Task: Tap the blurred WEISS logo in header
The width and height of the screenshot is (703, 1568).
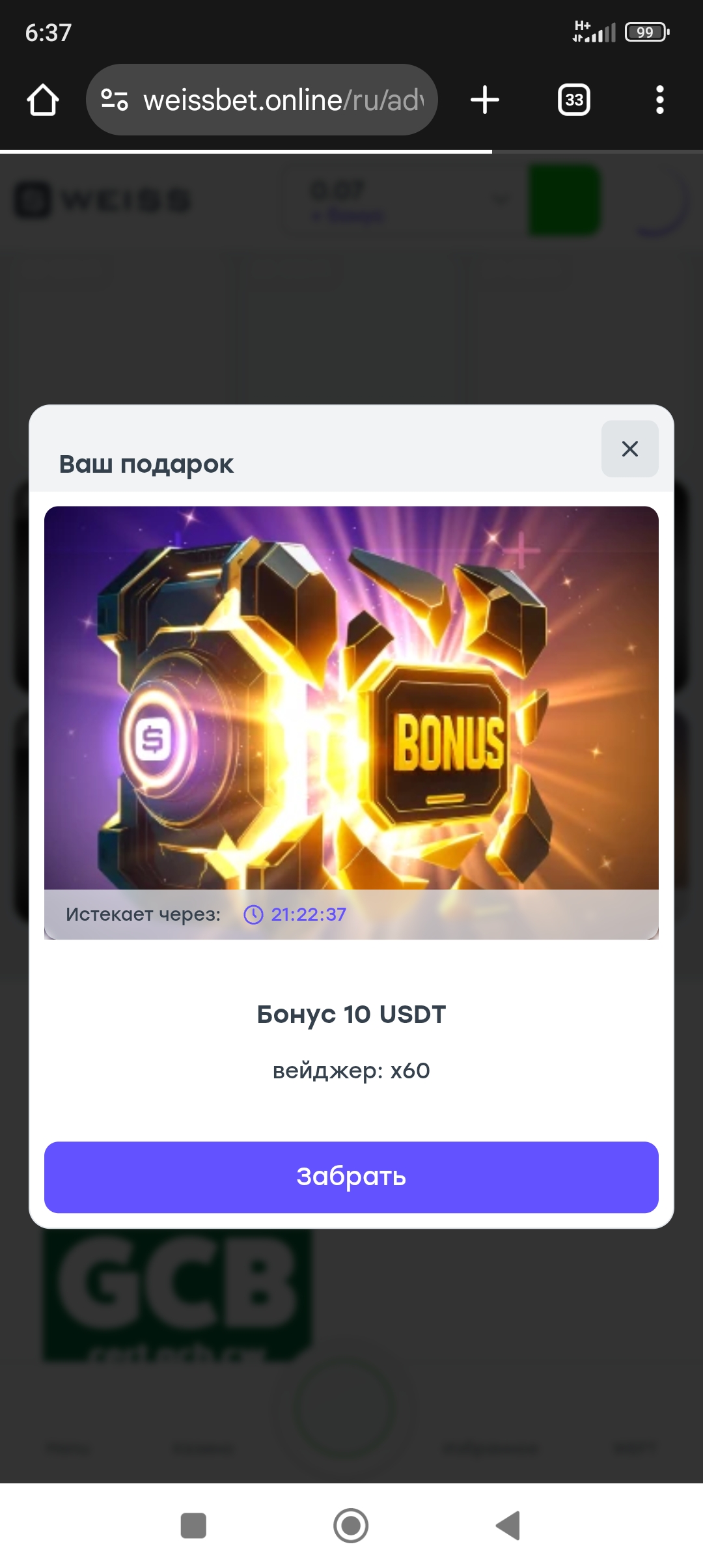Action: [x=103, y=200]
